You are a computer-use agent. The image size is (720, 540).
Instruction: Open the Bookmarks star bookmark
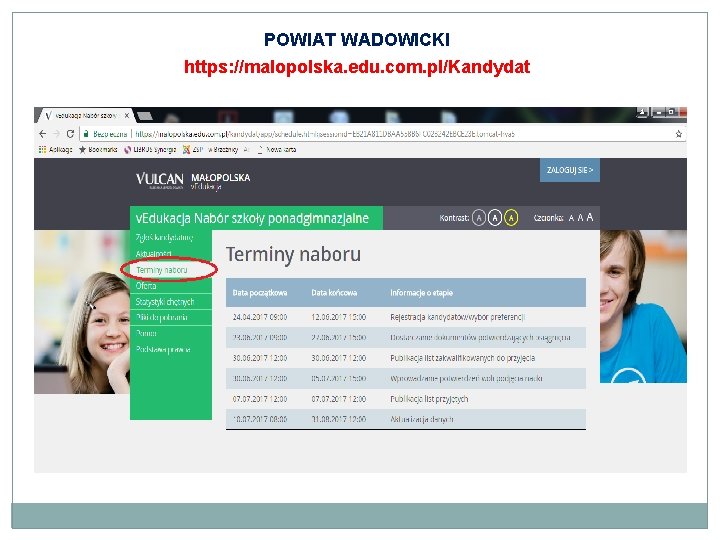coord(98,150)
